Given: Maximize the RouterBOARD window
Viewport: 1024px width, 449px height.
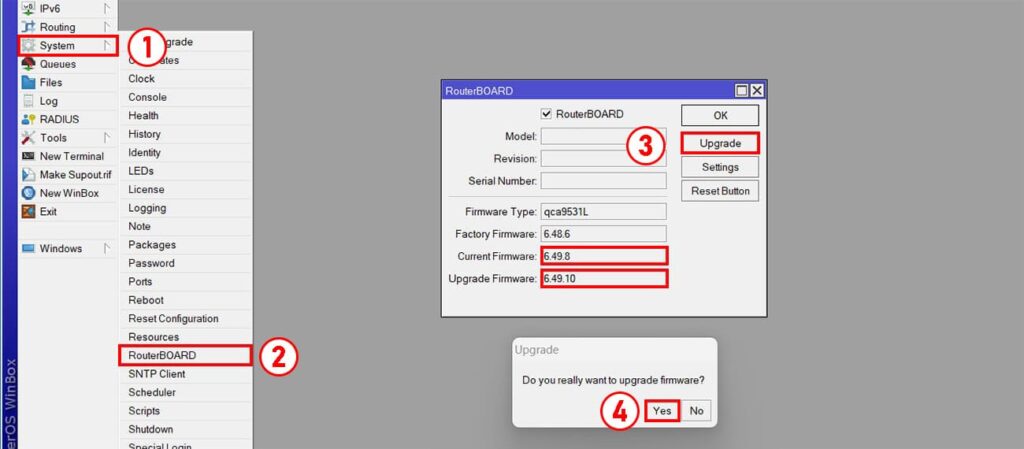Looking at the screenshot, I should tap(743, 91).
